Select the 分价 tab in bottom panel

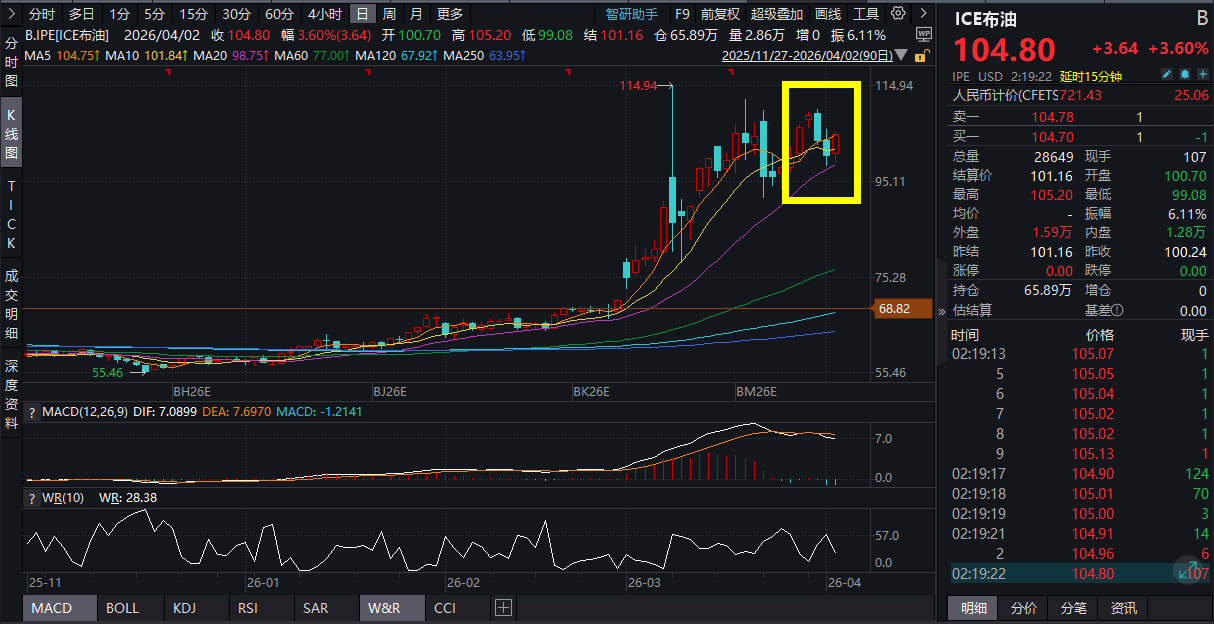tap(1023, 608)
